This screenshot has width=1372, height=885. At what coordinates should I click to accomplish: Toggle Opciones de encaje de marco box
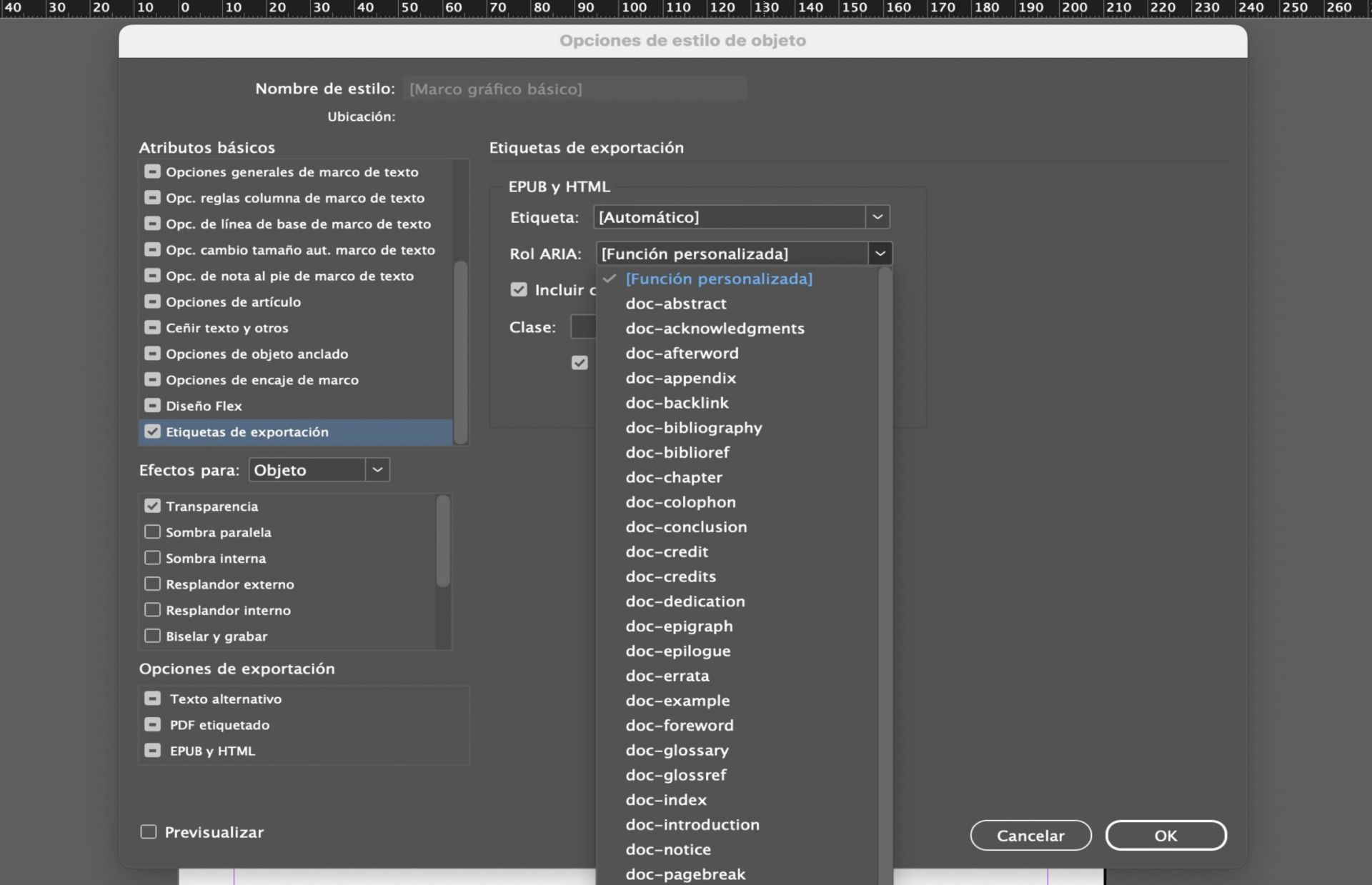tap(152, 379)
